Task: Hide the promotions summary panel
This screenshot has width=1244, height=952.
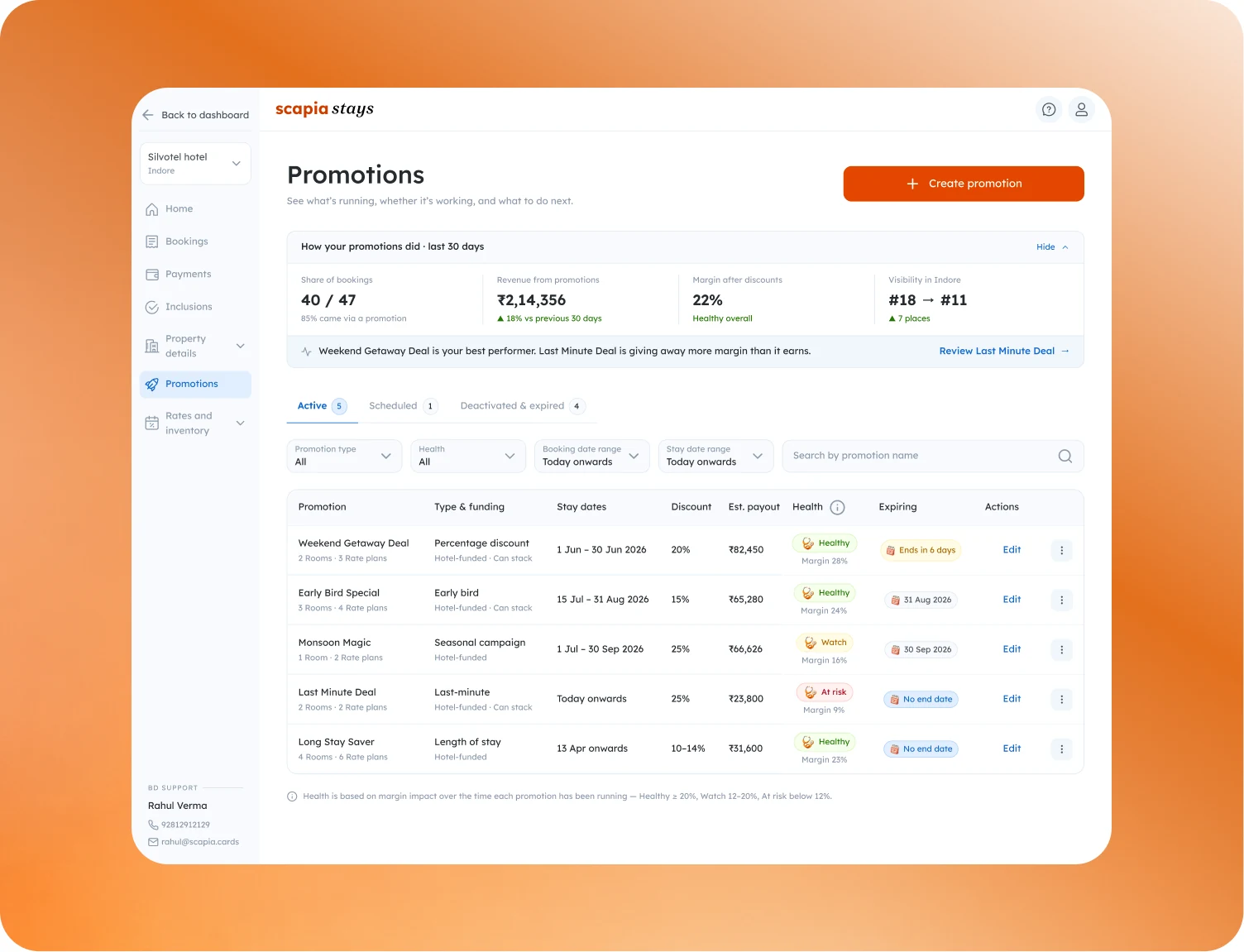Action: click(x=1052, y=247)
